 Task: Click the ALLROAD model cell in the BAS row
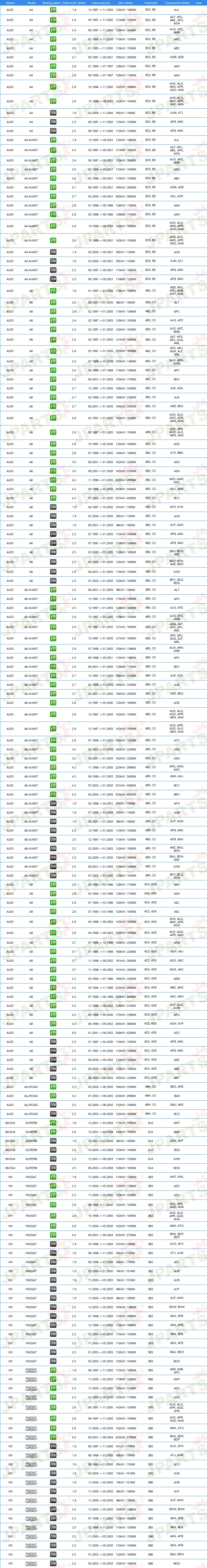(31, 1096)
